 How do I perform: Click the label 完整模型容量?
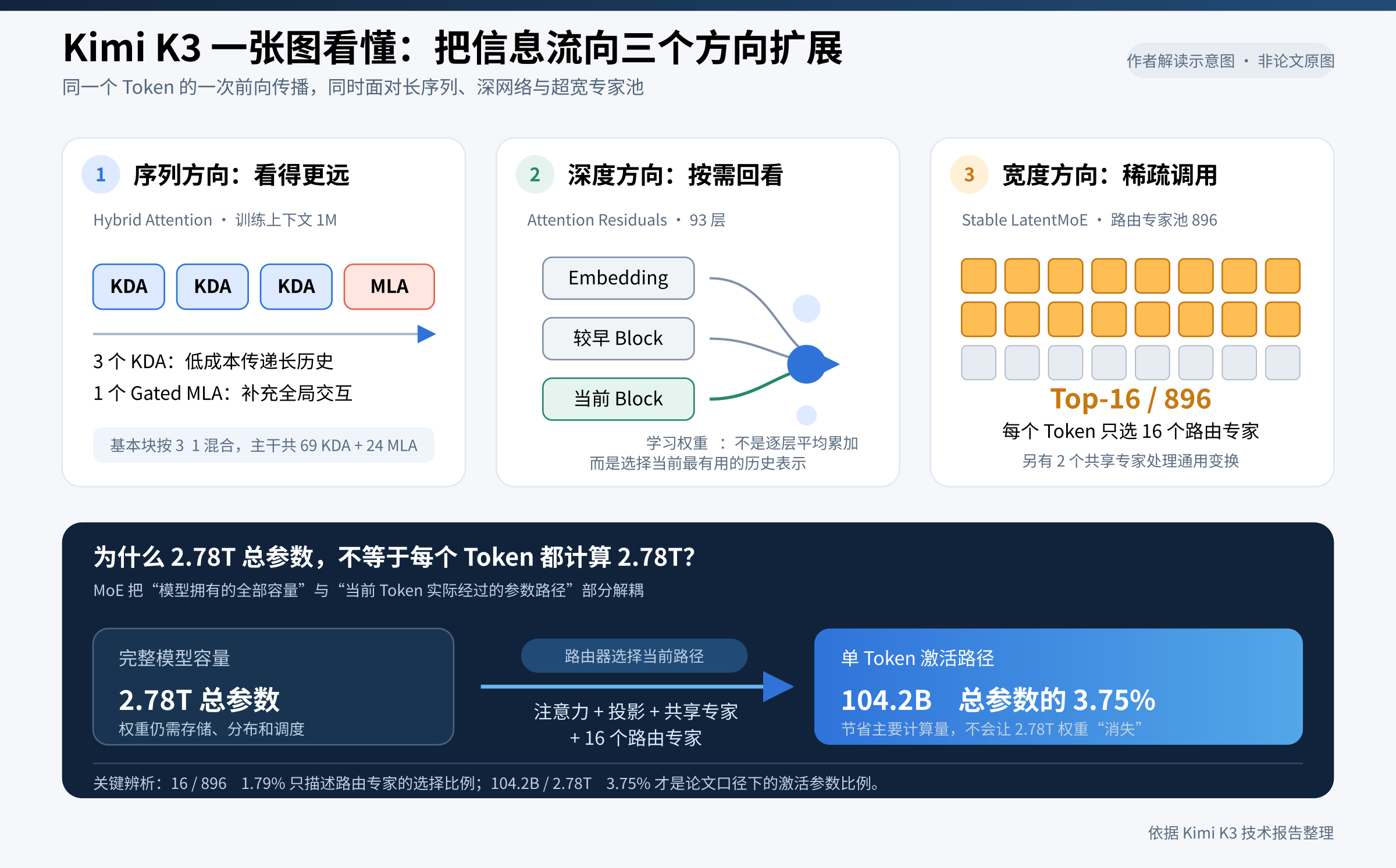(174, 658)
